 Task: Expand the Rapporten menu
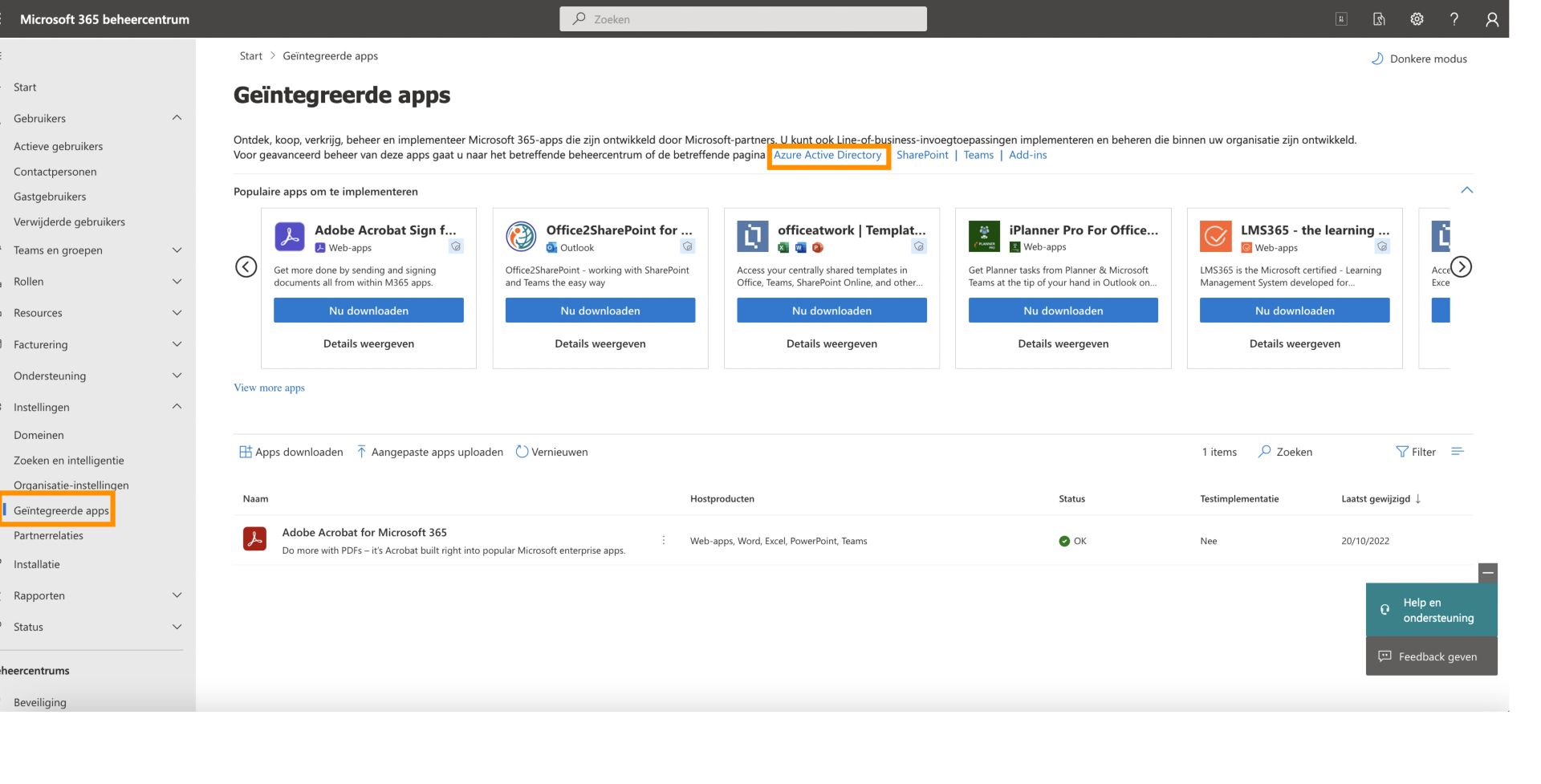click(177, 595)
